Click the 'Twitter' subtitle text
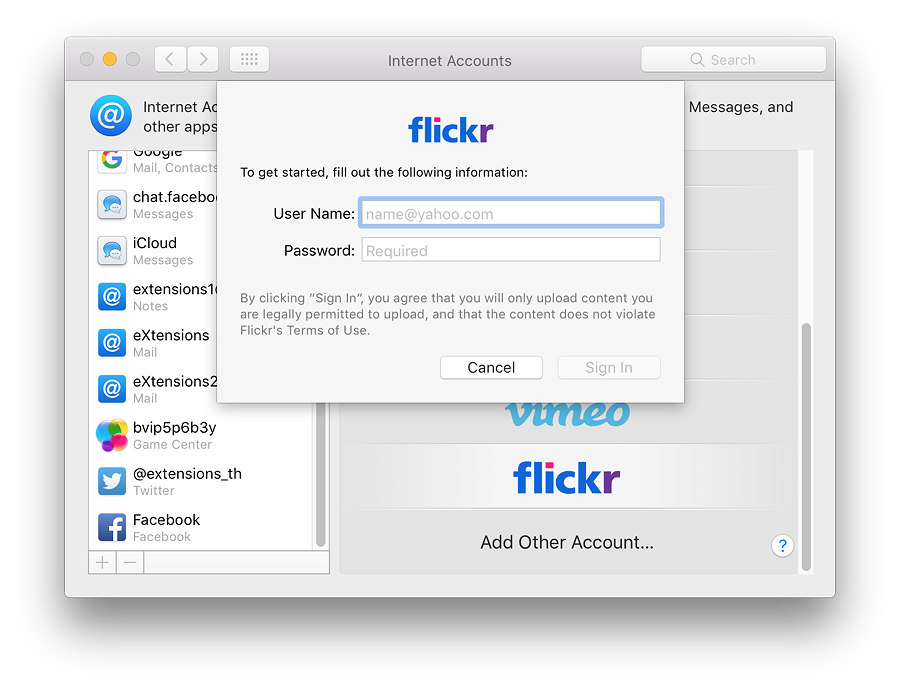The width and height of the screenshot is (900, 690). pos(154,490)
